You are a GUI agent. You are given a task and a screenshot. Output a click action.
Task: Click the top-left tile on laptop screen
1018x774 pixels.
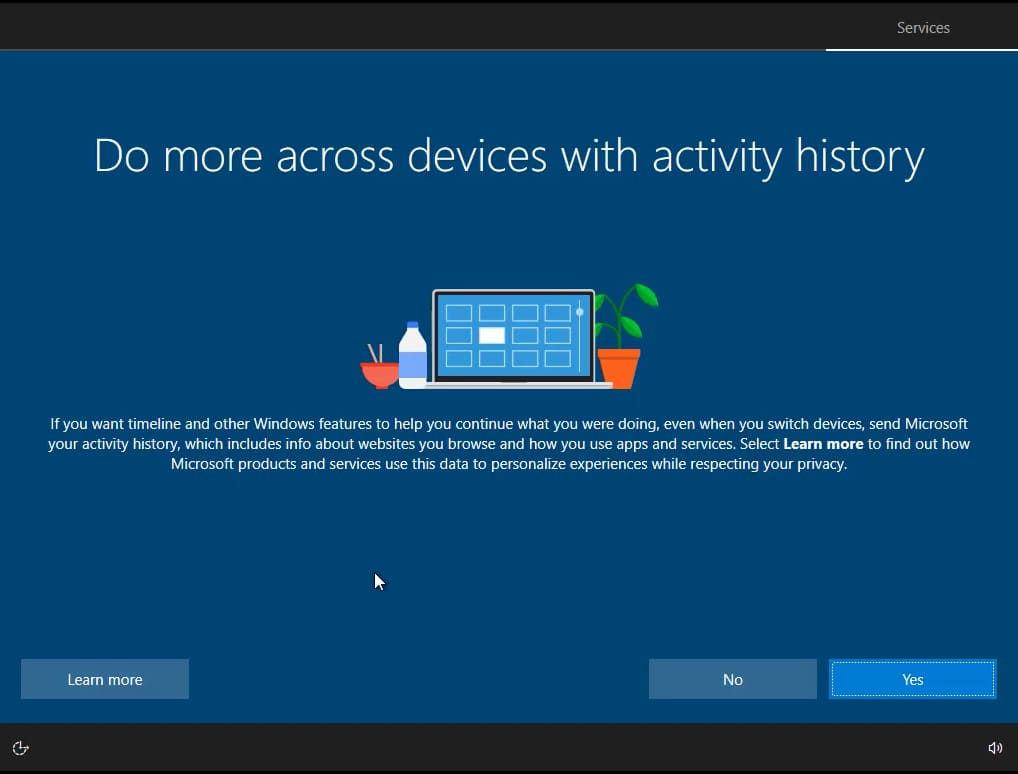(458, 313)
